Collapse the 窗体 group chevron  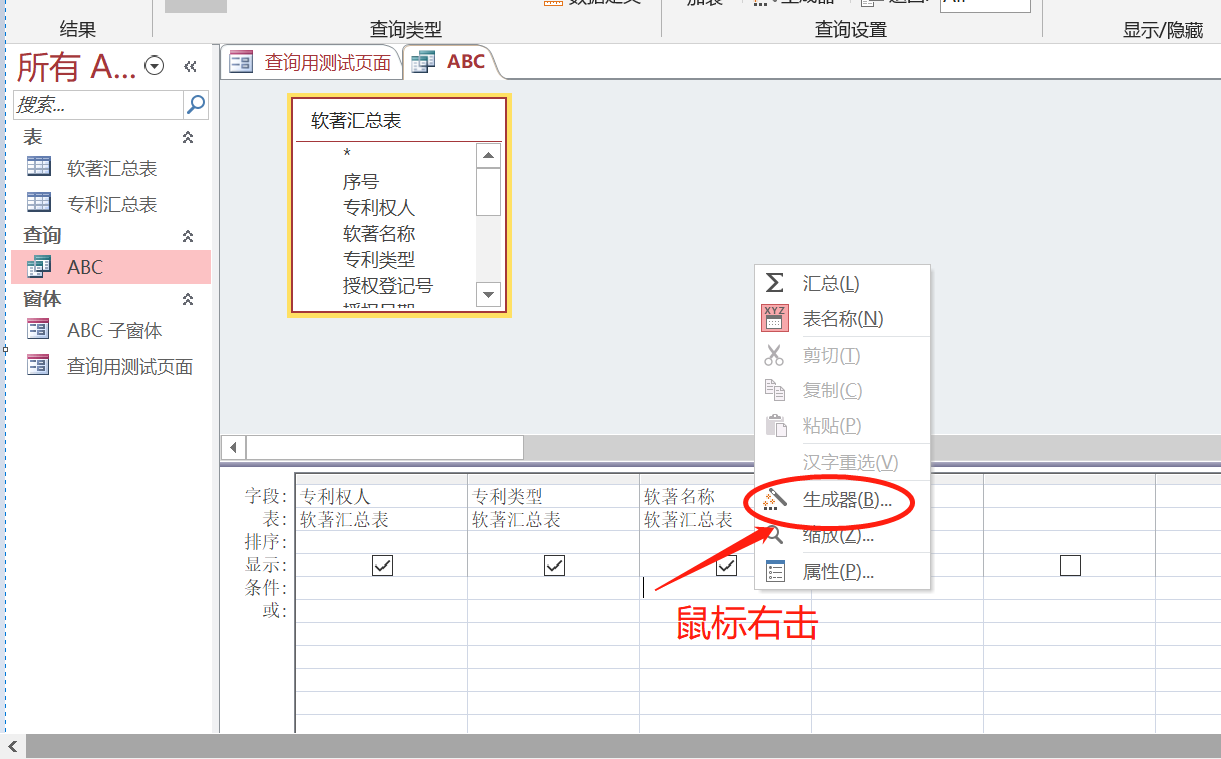pos(188,299)
